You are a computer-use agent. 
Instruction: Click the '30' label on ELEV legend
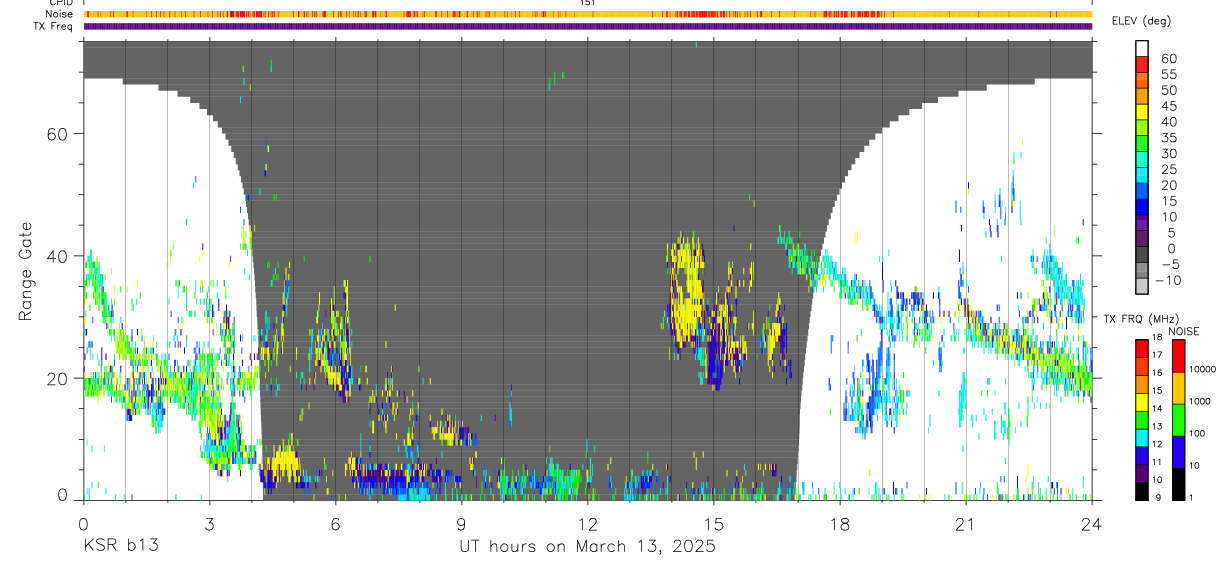click(x=1168, y=154)
